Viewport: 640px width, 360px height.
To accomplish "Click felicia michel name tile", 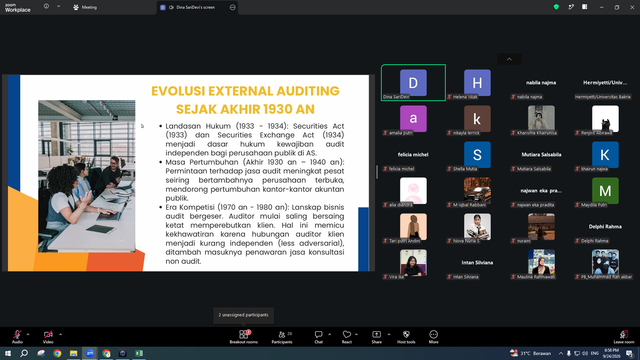I will point(413,154).
